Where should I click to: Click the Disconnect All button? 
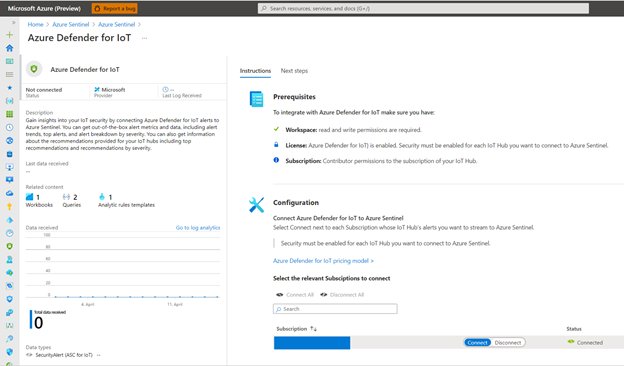342,295
